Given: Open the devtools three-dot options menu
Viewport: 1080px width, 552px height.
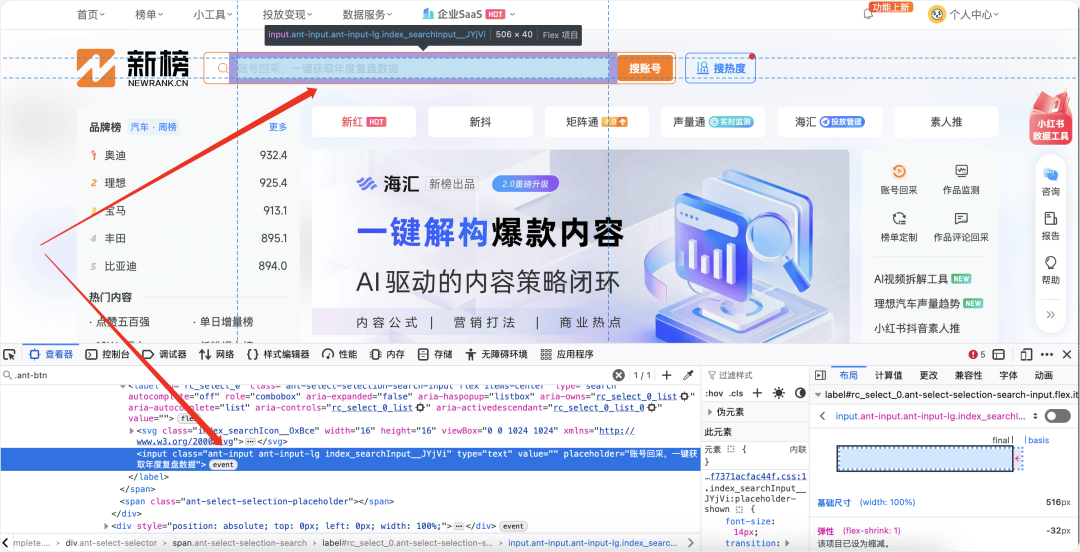Looking at the screenshot, I should coord(1047,354).
